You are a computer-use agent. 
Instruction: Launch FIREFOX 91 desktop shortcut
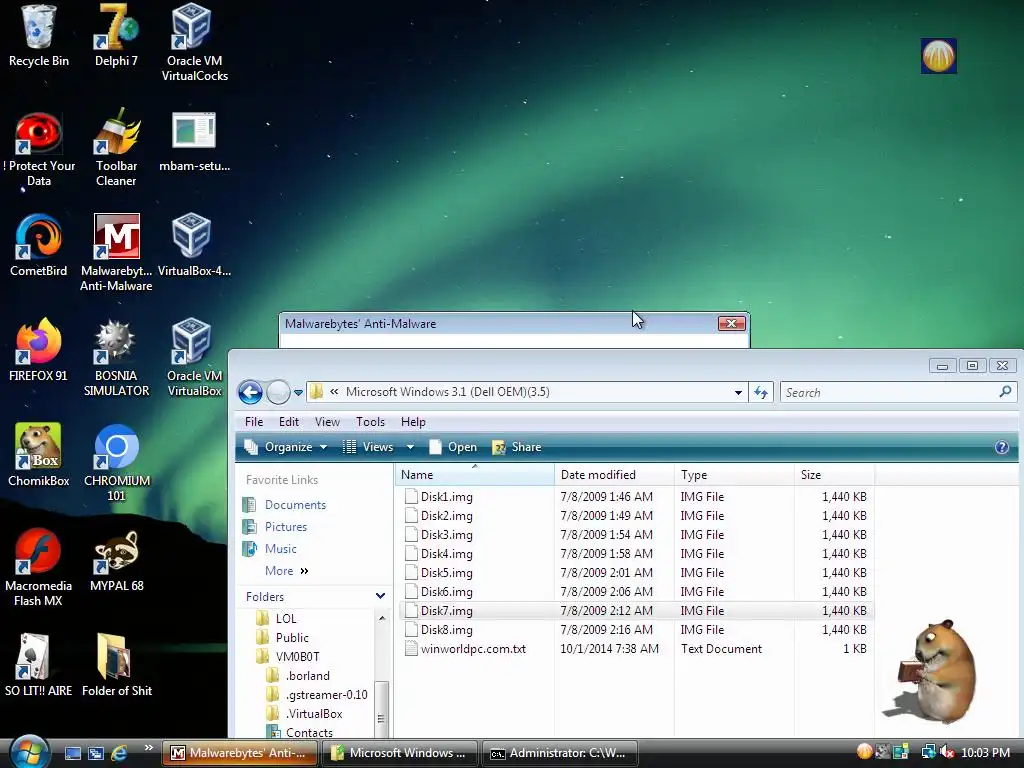(39, 350)
